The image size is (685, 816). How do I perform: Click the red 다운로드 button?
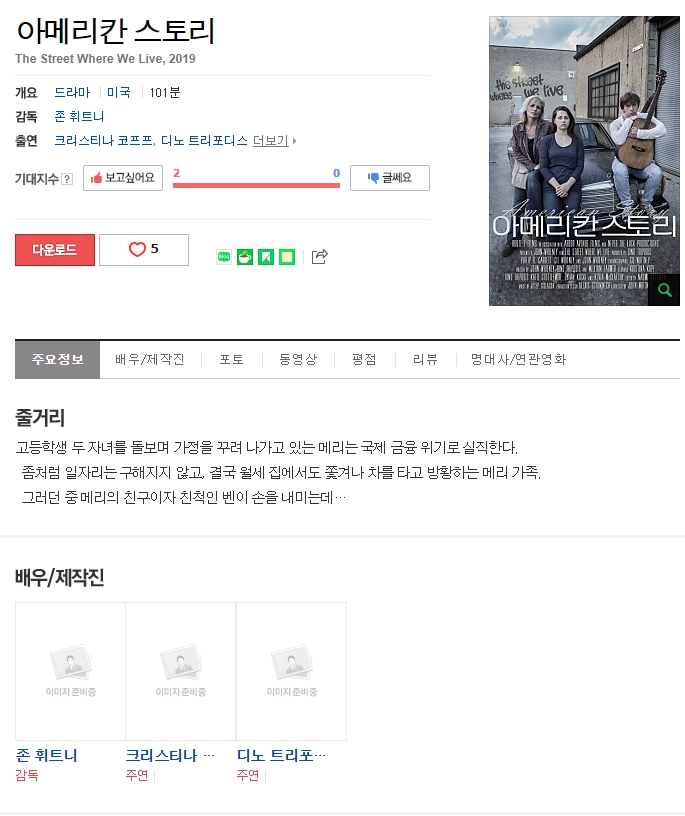[55, 250]
